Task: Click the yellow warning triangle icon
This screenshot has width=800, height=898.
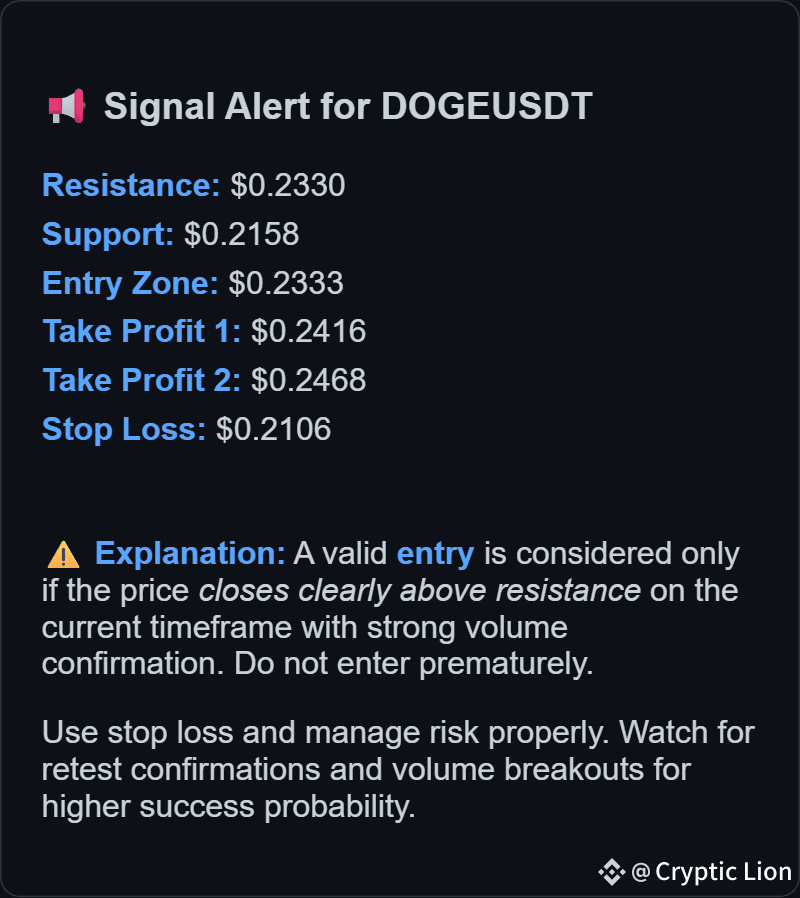Action: (x=63, y=555)
